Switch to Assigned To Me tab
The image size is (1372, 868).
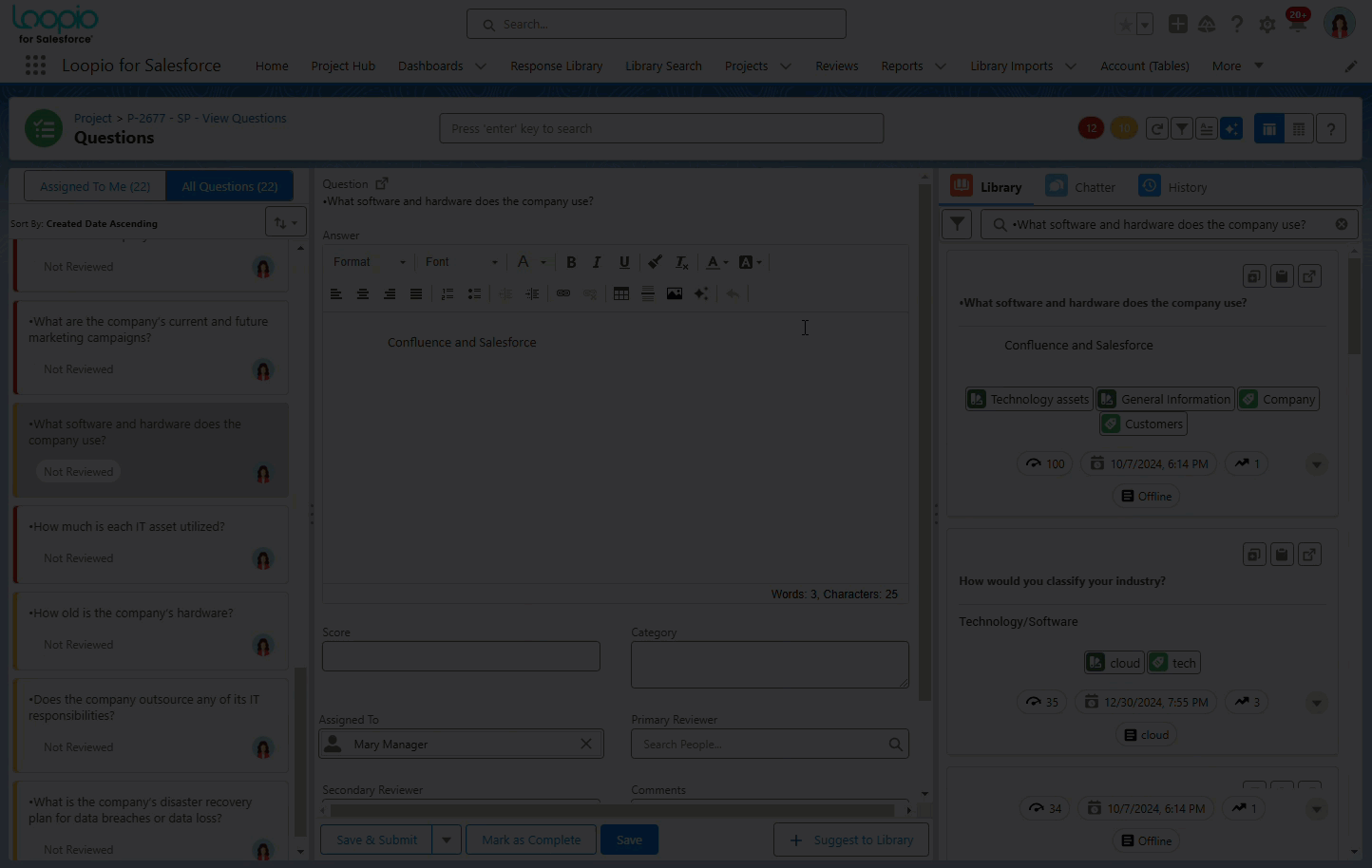coord(95,186)
